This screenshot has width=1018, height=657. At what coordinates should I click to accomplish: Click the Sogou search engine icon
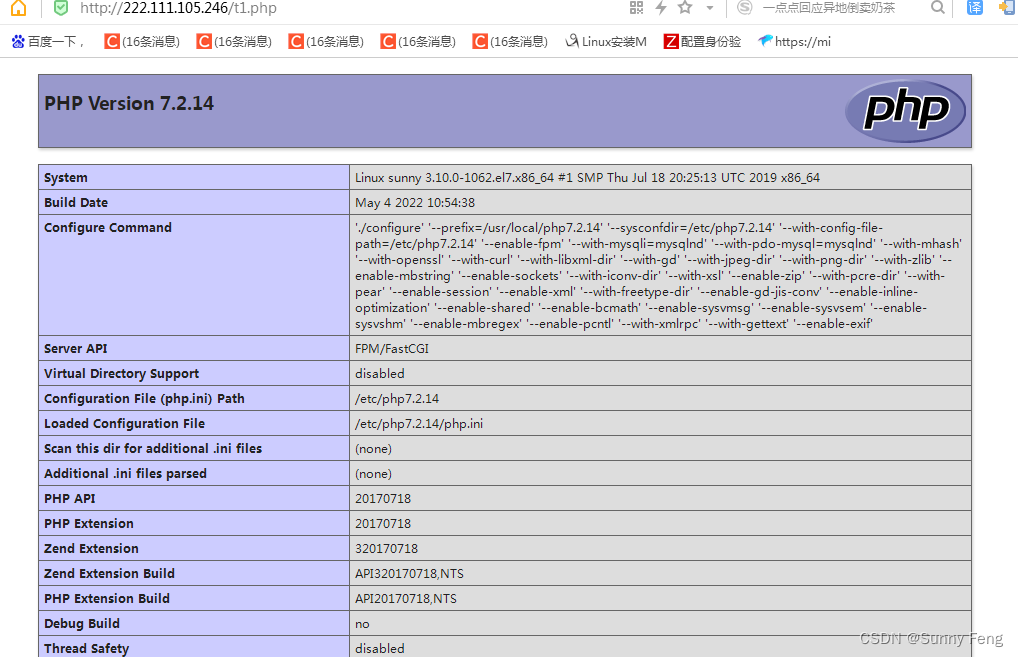pos(745,8)
